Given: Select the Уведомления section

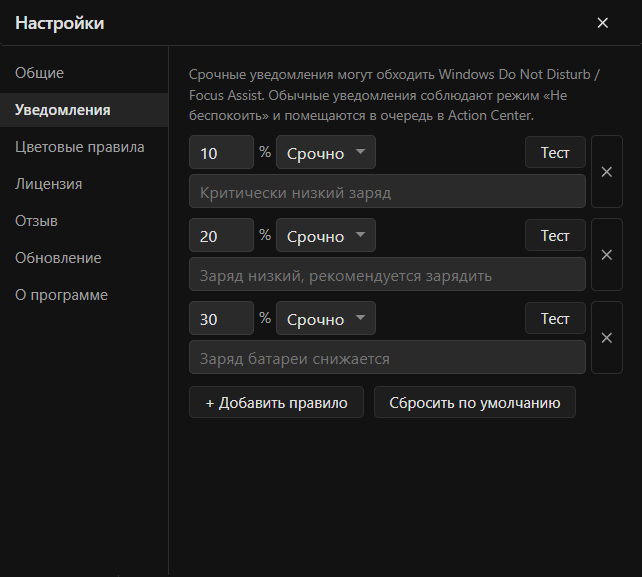Looking at the screenshot, I should pos(84,110).
